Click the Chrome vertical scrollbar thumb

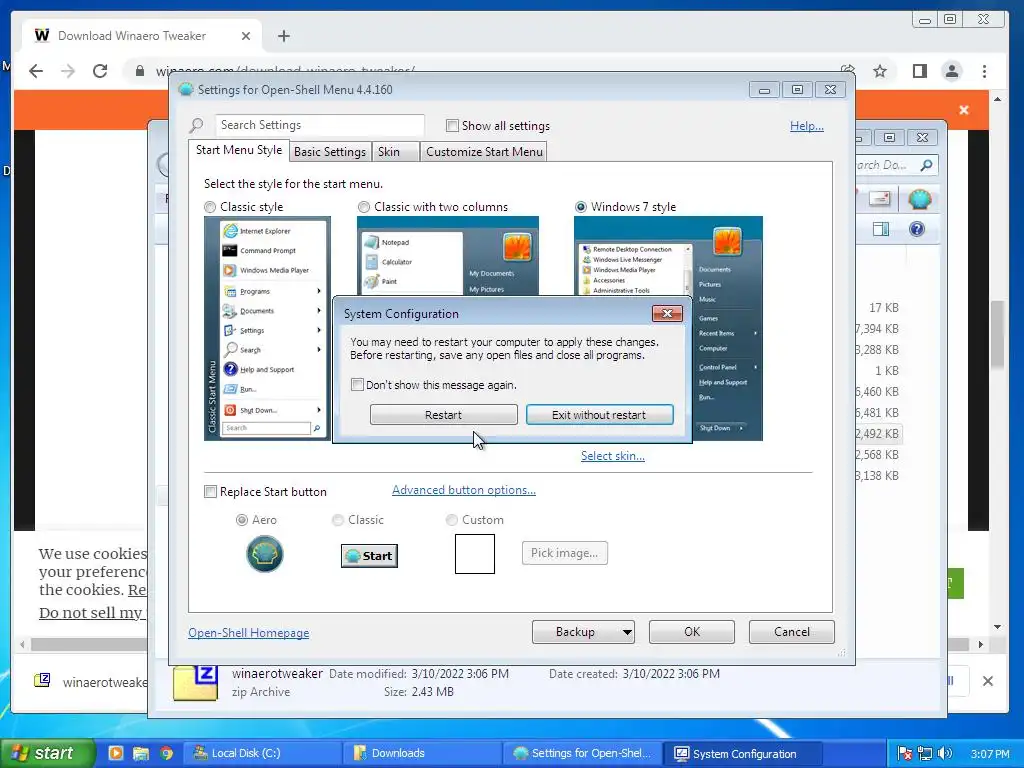pos(997,334)
